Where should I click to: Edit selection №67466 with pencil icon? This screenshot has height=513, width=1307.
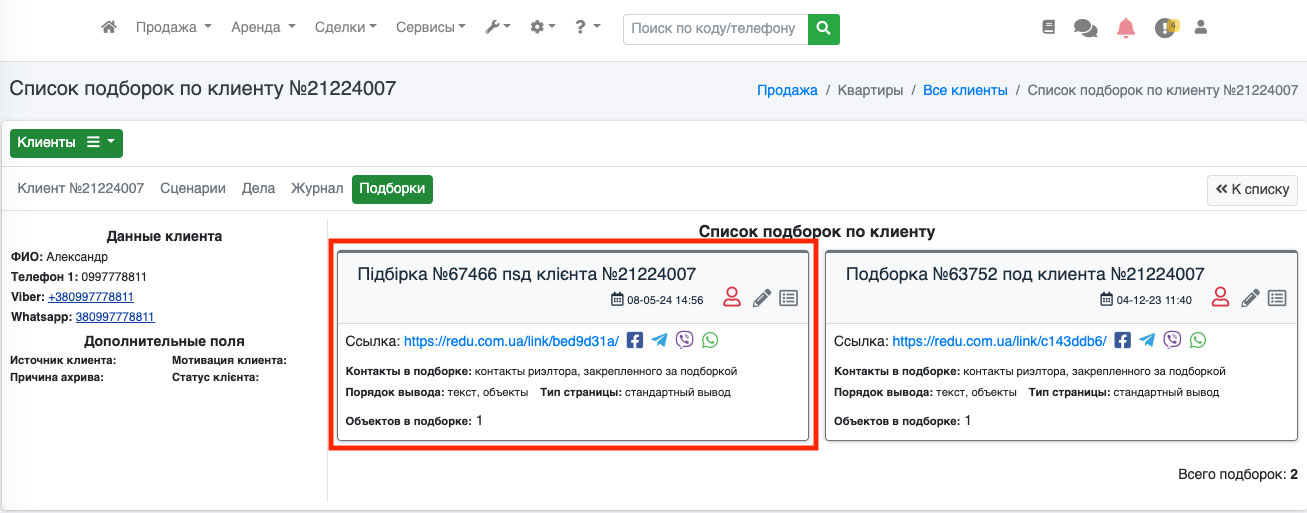762,298
